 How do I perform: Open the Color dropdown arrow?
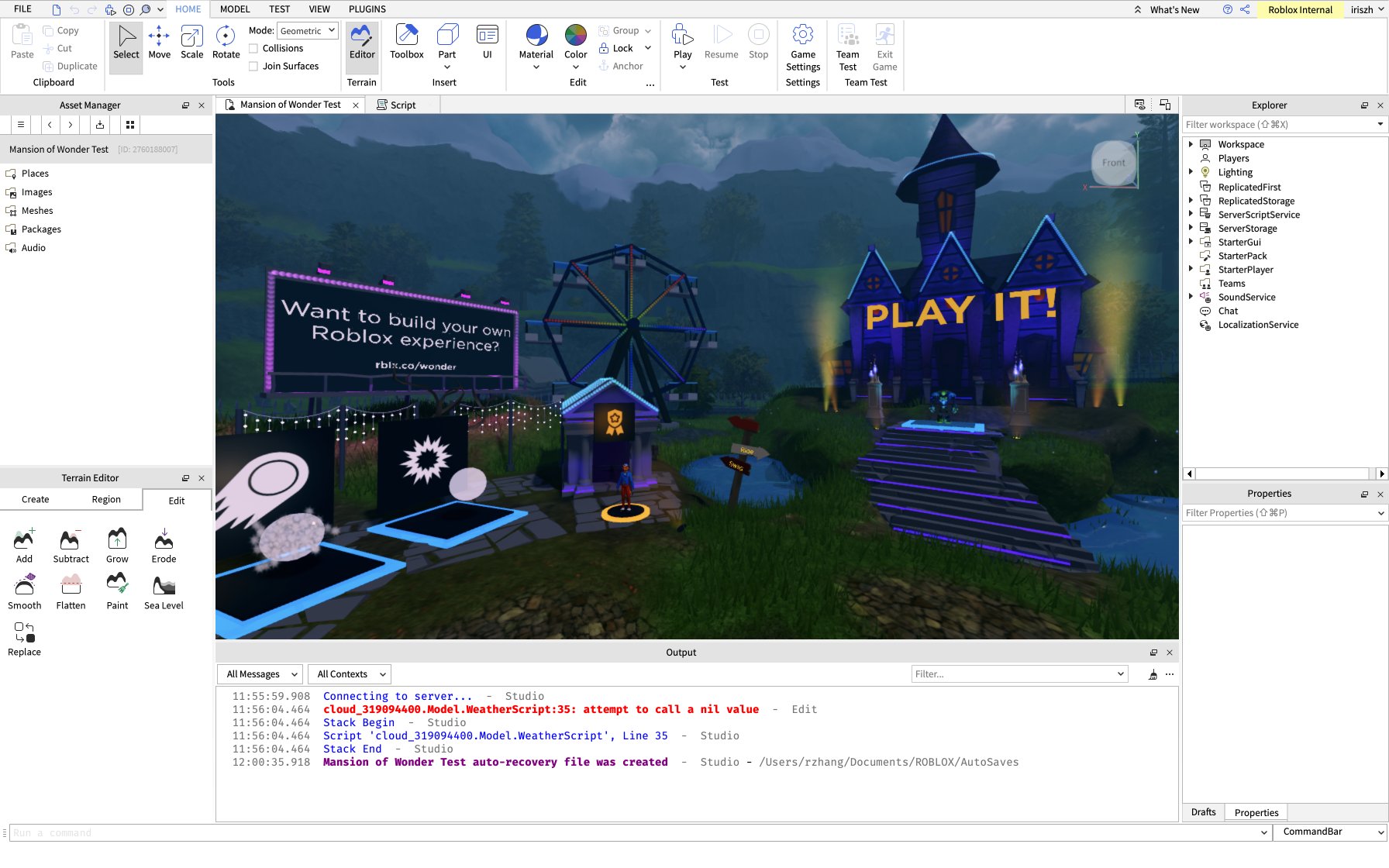point(576,67)
